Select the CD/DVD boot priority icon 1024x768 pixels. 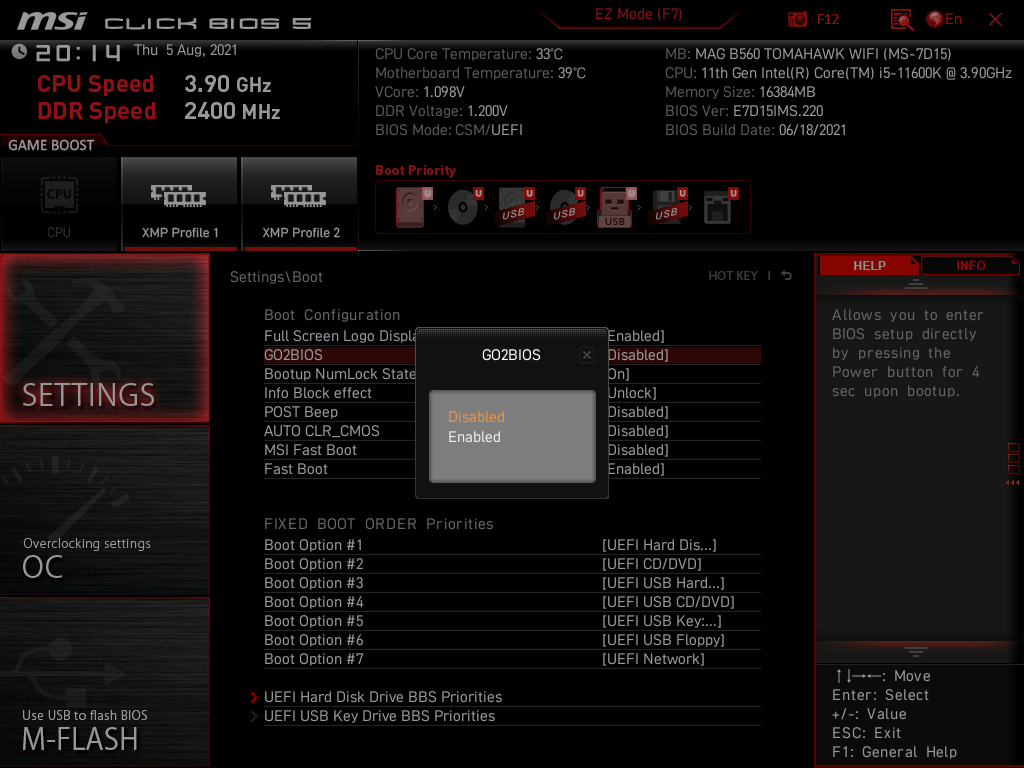pos(463,207)
